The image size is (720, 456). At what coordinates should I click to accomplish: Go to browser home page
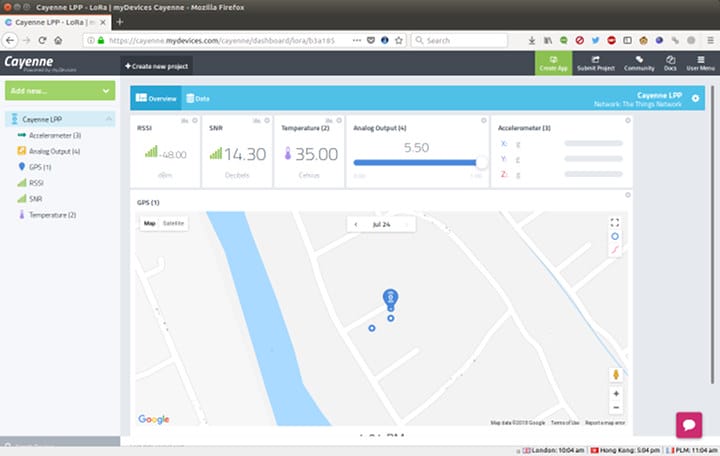[58, 40]
